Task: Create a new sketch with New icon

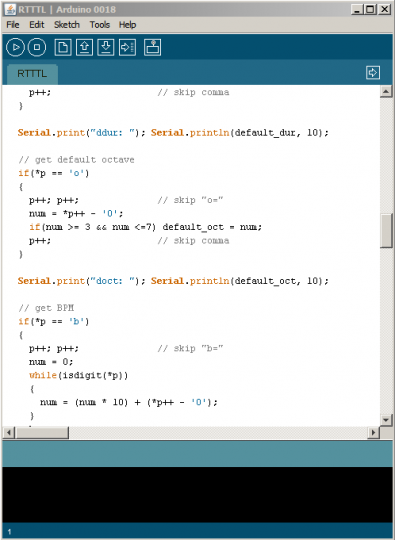Action: [x=63, y=47]
